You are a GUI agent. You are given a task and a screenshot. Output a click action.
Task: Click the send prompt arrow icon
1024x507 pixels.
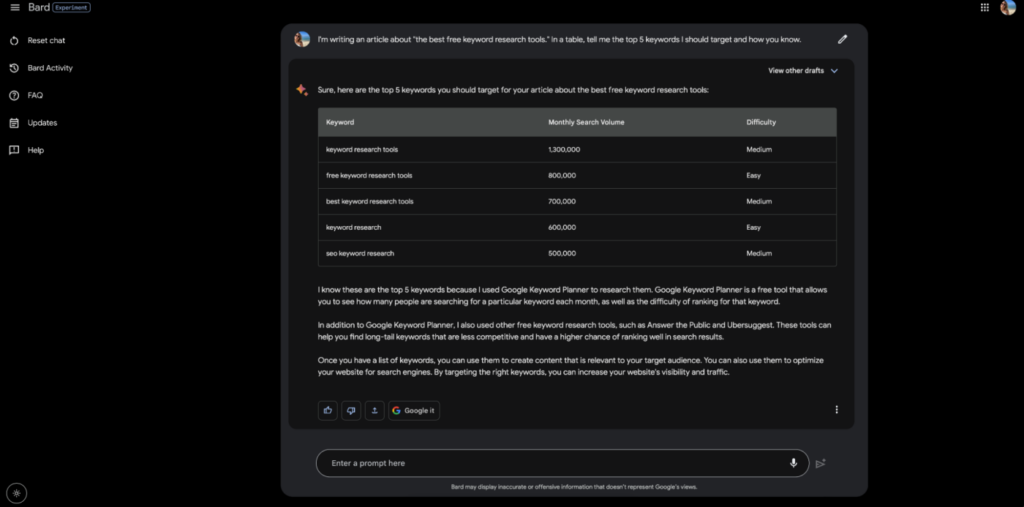(x=821, y=463)
